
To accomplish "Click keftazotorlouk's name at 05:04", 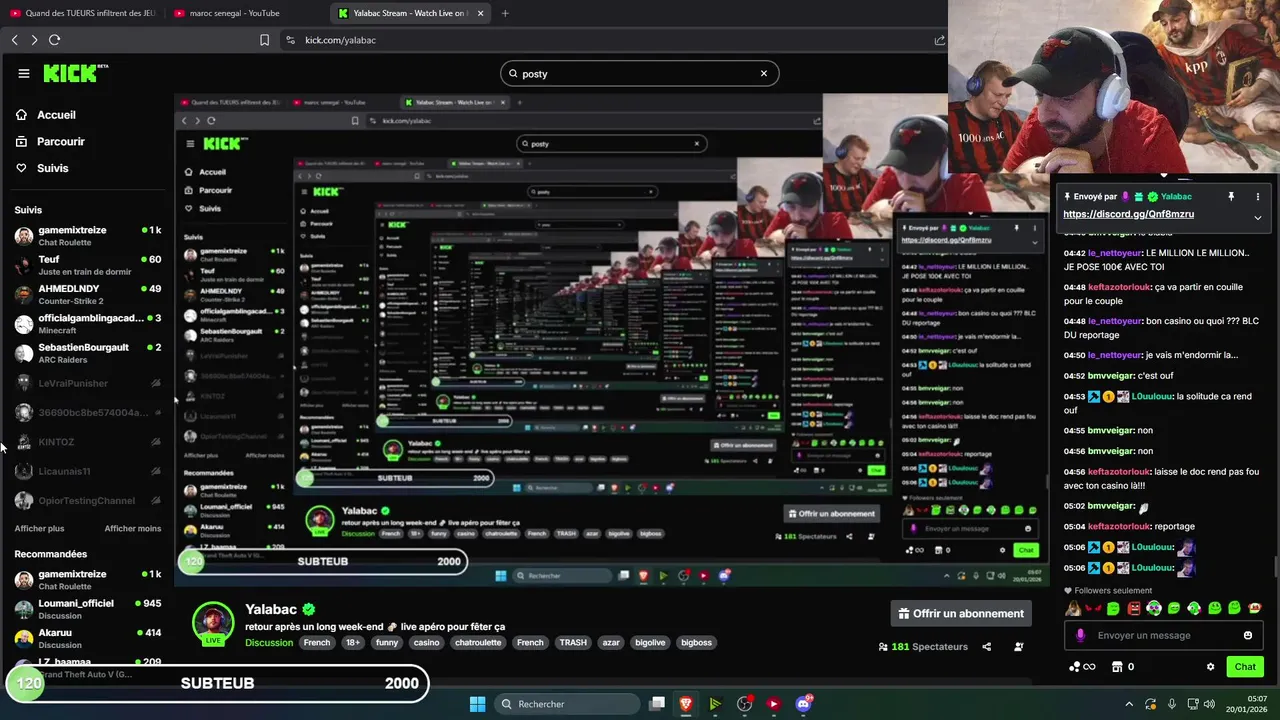I will click(1118, 526).
